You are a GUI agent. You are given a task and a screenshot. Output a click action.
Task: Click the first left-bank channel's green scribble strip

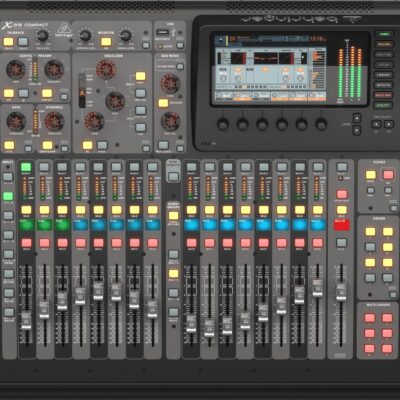coord(27,225)
